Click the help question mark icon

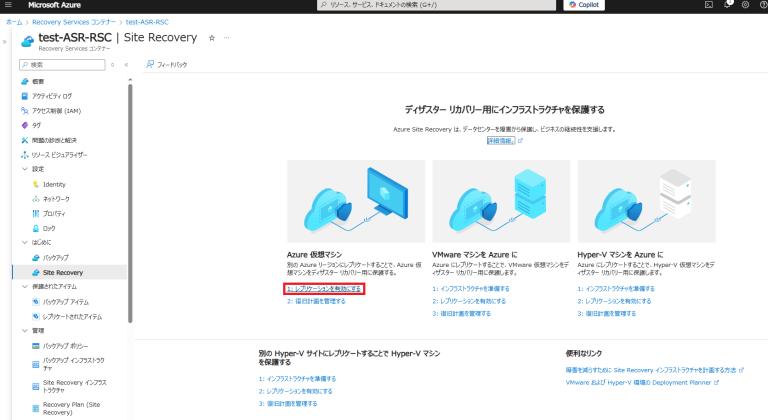click(x=762, y=5)
